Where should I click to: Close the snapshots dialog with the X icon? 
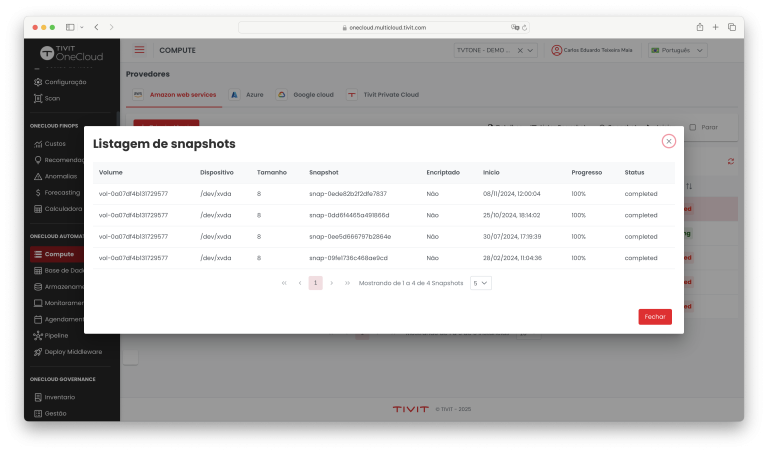(x=668, y=141)
